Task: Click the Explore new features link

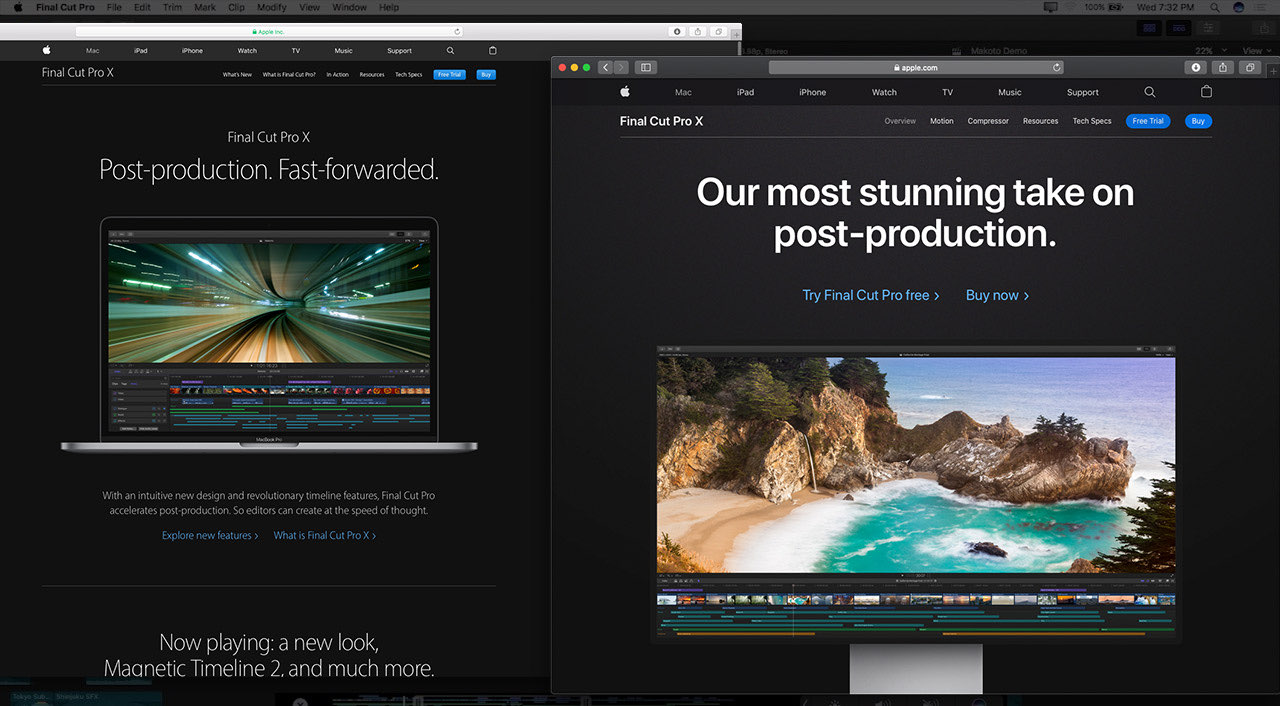Action: [x=210, y=536]
